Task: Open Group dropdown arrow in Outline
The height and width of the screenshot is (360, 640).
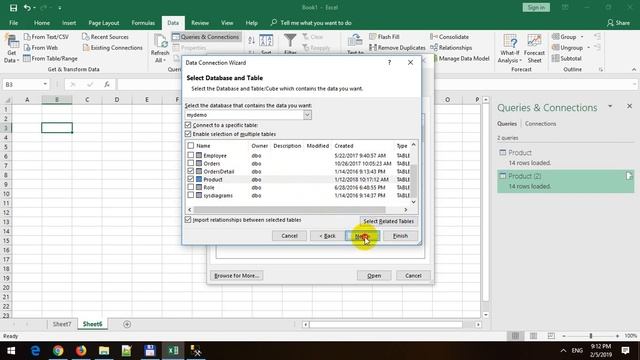Action: 582,37
